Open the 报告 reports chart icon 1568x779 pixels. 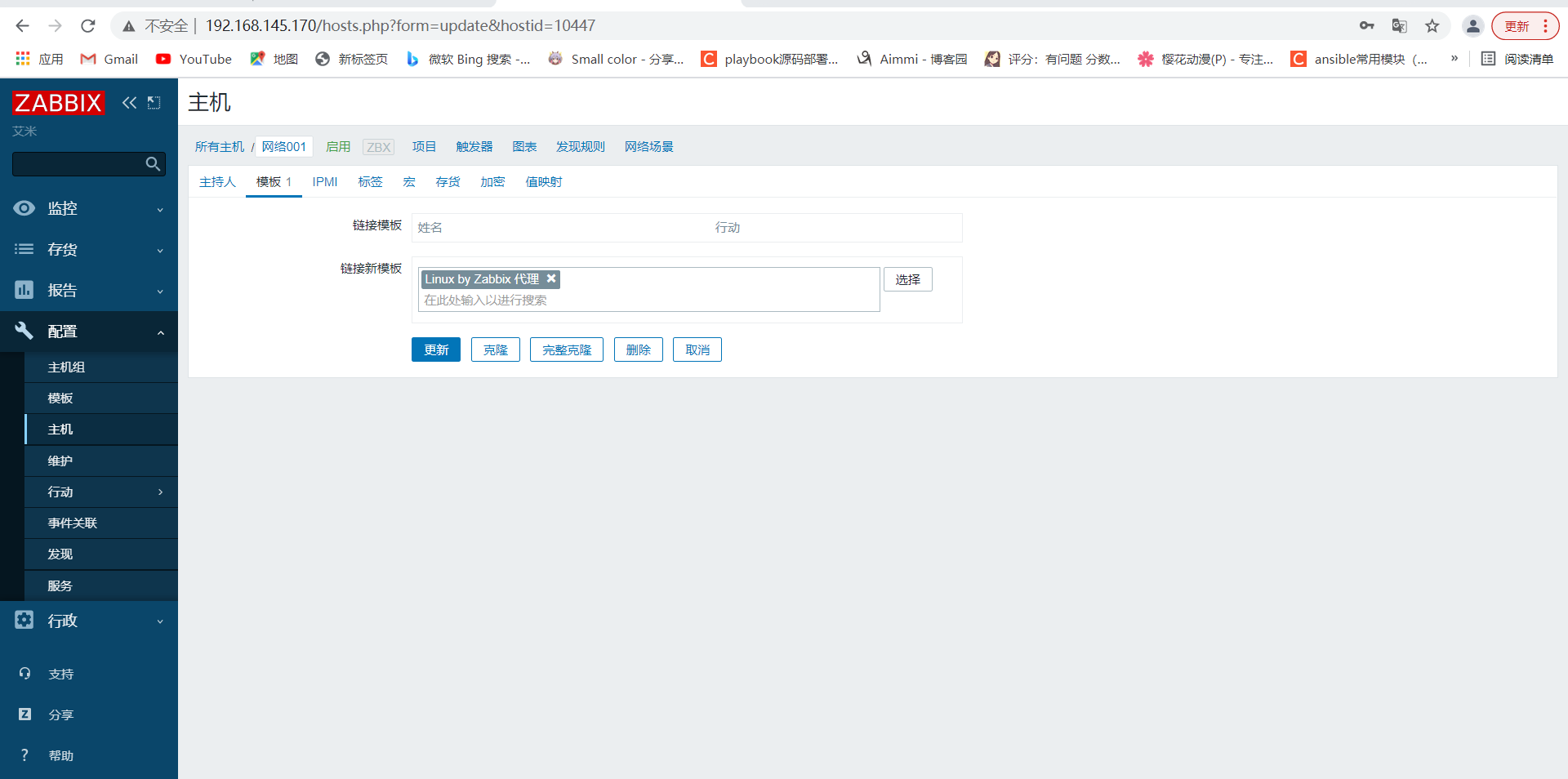coord(24,290)
